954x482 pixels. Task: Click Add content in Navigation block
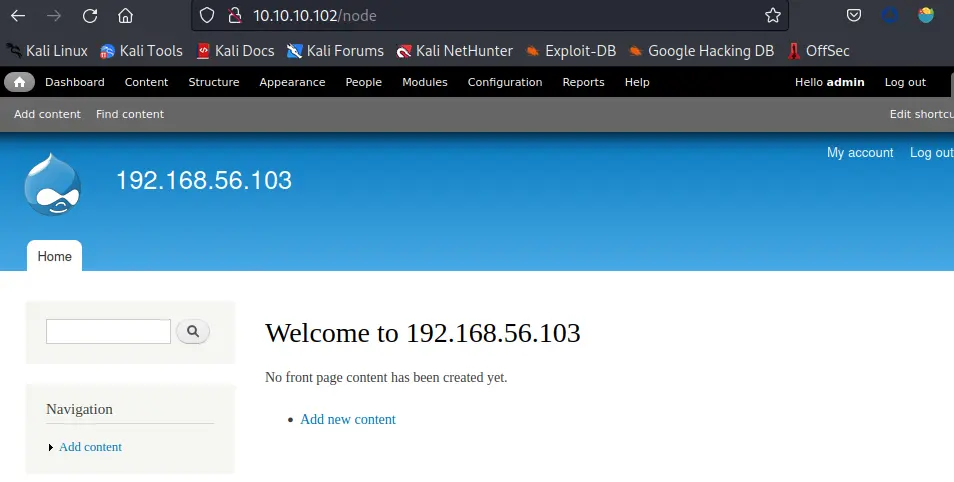90,447
